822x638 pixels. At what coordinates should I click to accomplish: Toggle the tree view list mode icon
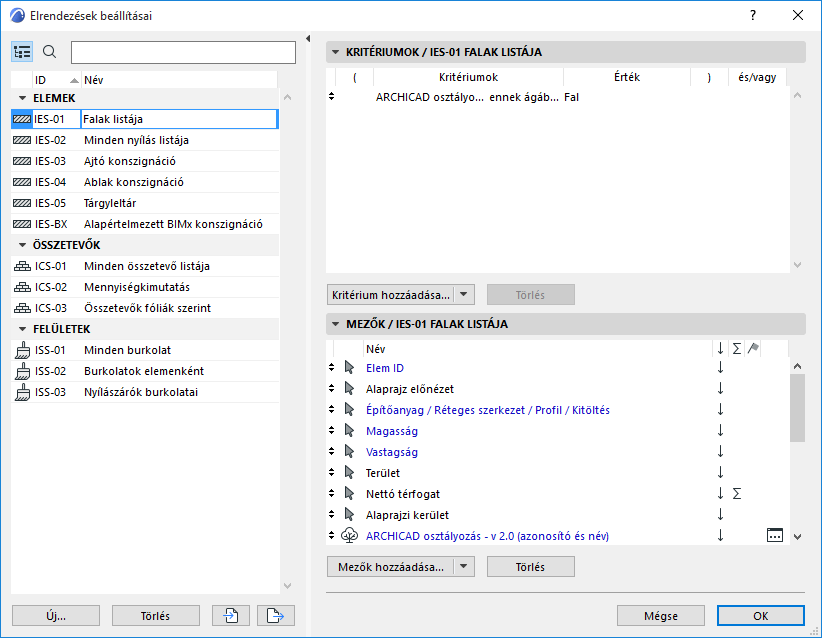(x=22, y=52)
